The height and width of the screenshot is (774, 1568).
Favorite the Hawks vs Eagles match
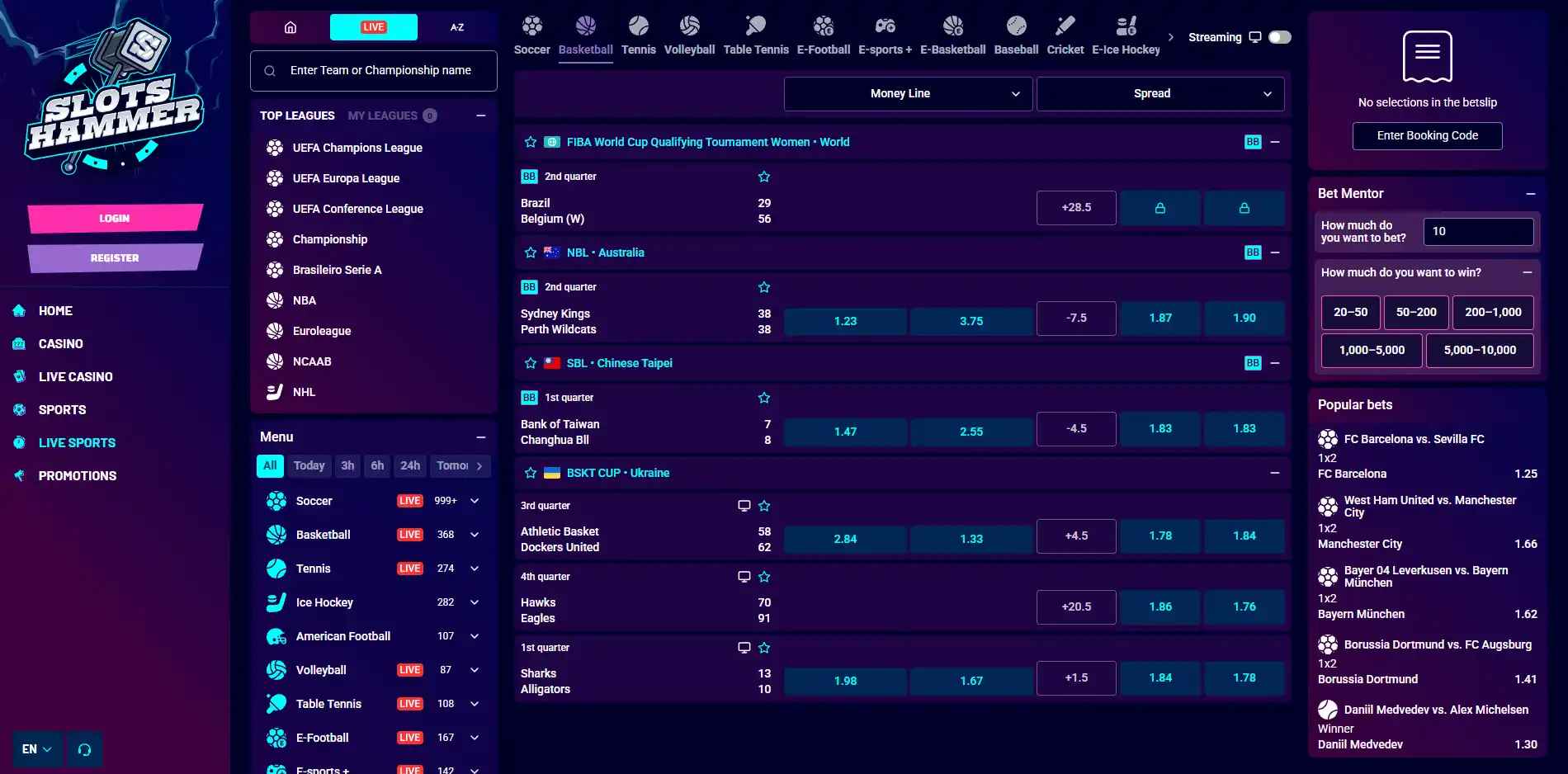pyautogui.click(x=764, y=577)
